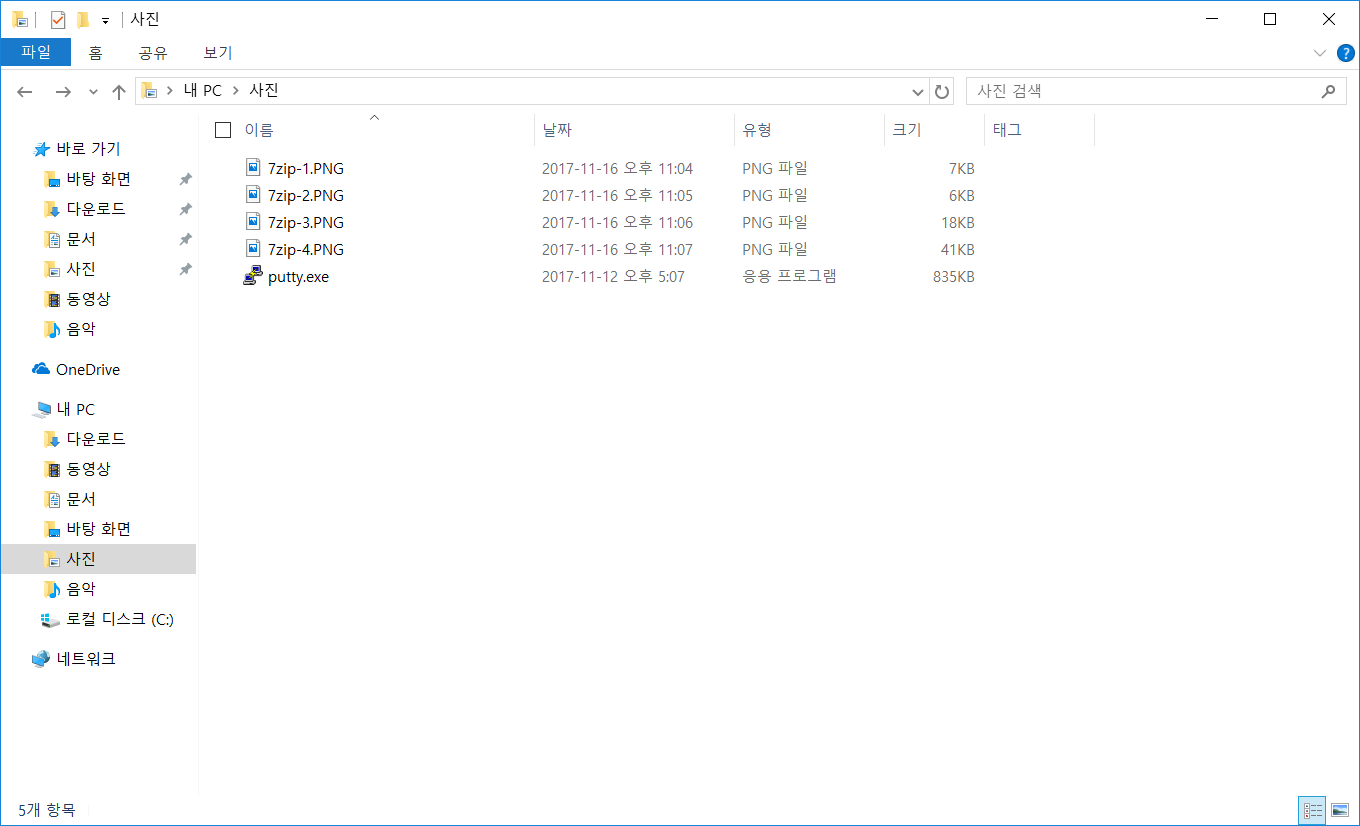Click the Up one level arrow
The image size is (1360, 826).
pyautogui.click(x=119, y=91)
